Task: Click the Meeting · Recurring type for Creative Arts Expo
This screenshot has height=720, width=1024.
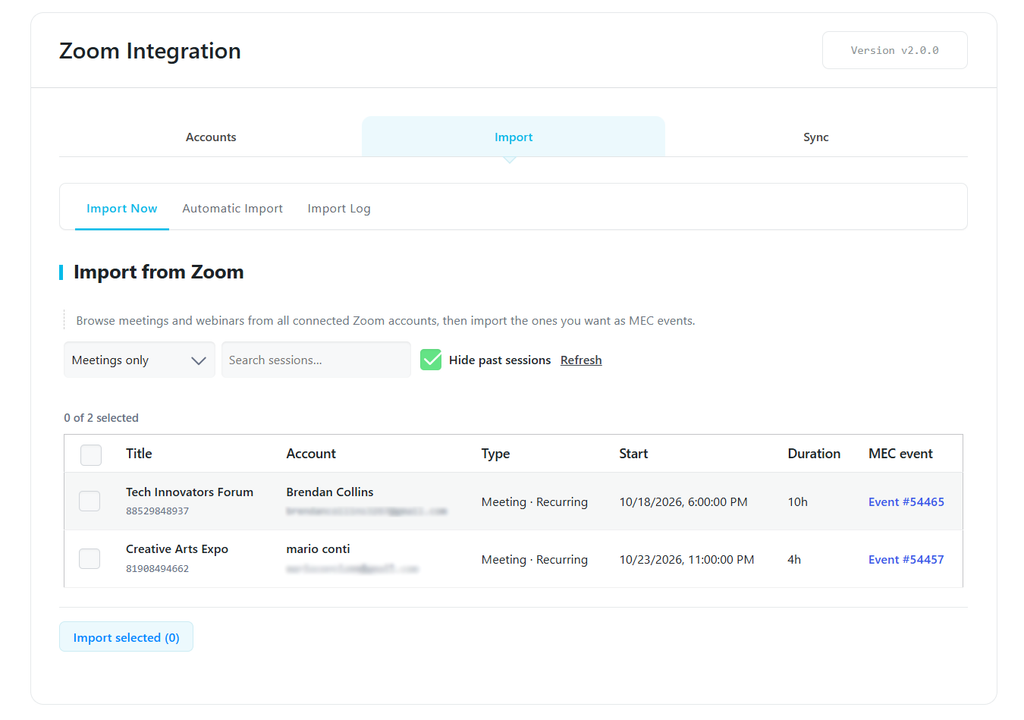Action: coord(534,559)
